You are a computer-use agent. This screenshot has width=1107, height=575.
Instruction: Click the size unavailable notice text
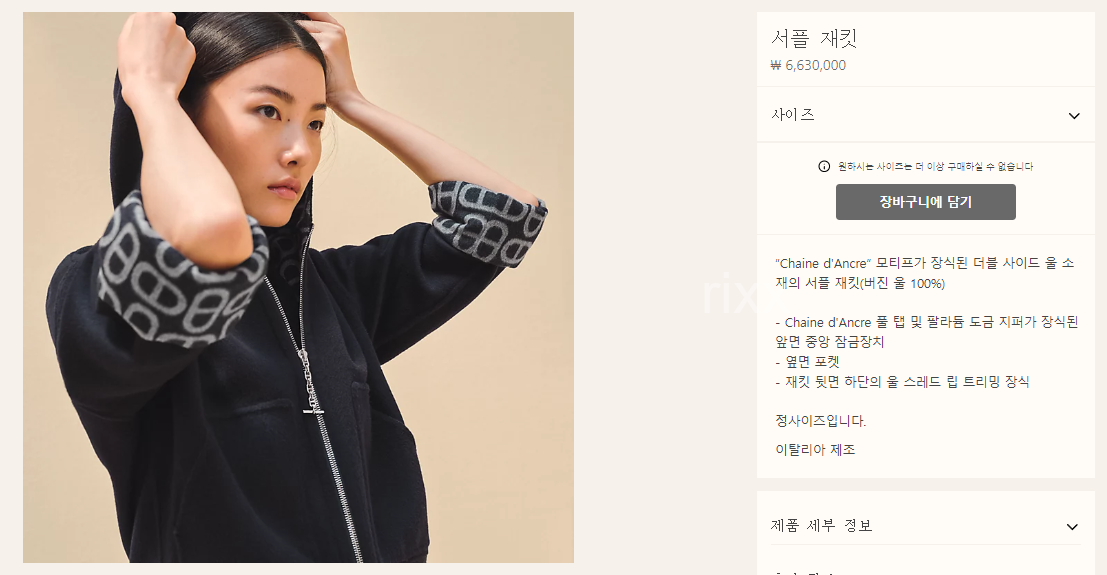(x=935, y=167)
